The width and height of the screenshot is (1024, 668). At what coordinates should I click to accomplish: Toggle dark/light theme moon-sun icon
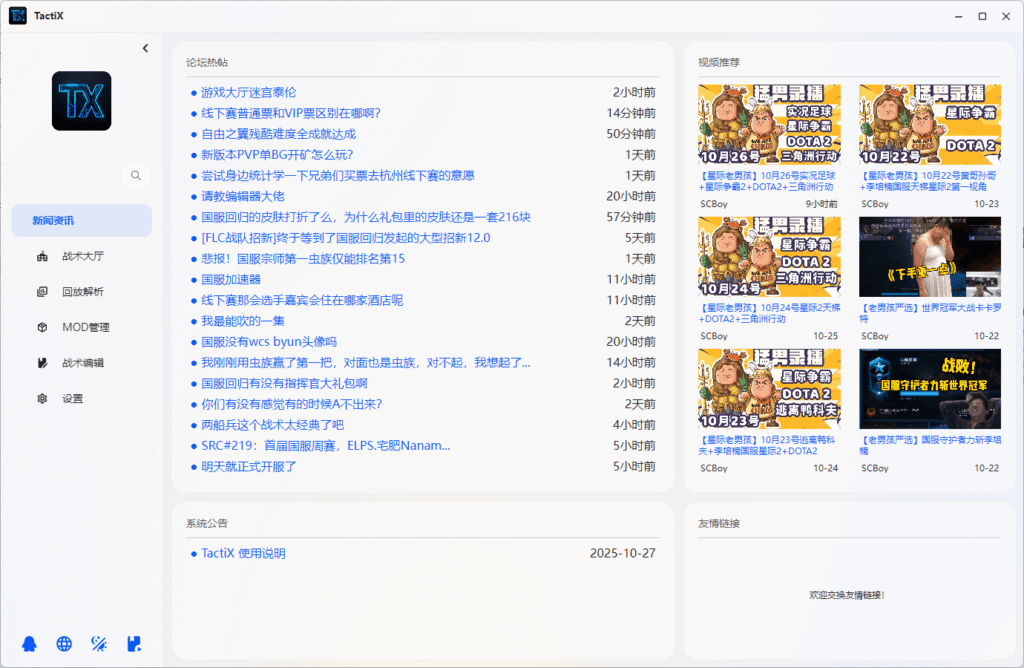click(99, 644)
